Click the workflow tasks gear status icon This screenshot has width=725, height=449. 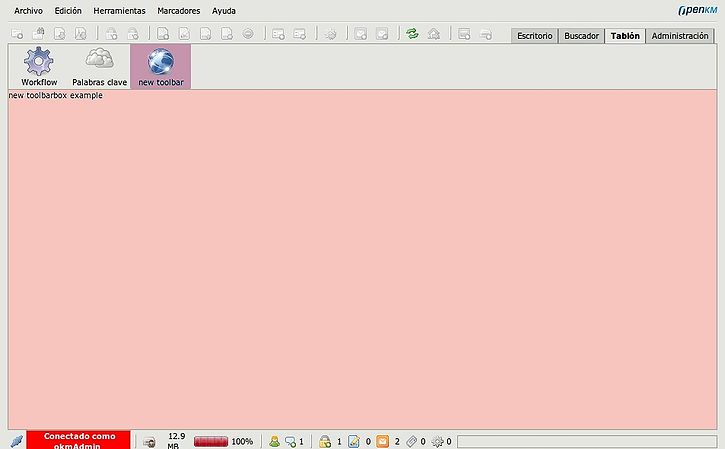(437, 442)
